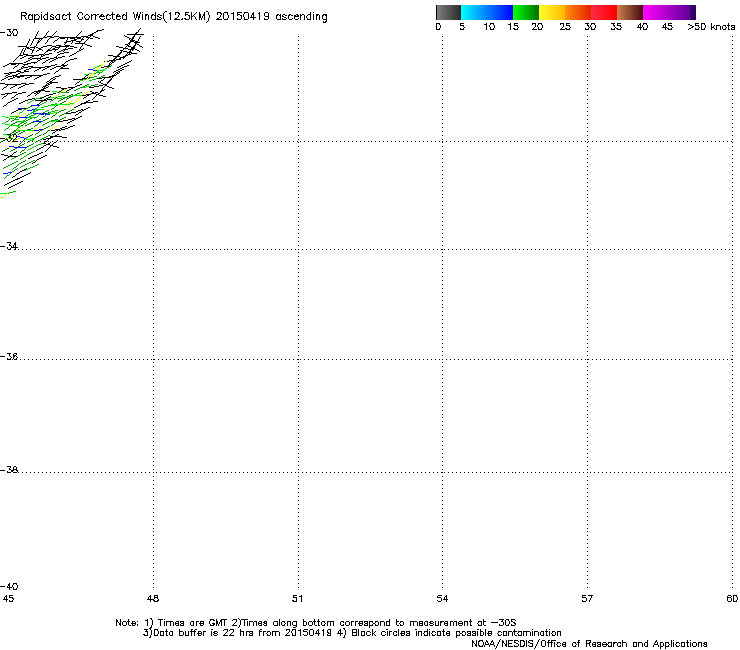
Task: Click the 60 longitude axis label
Action: (x=732, y=599)
